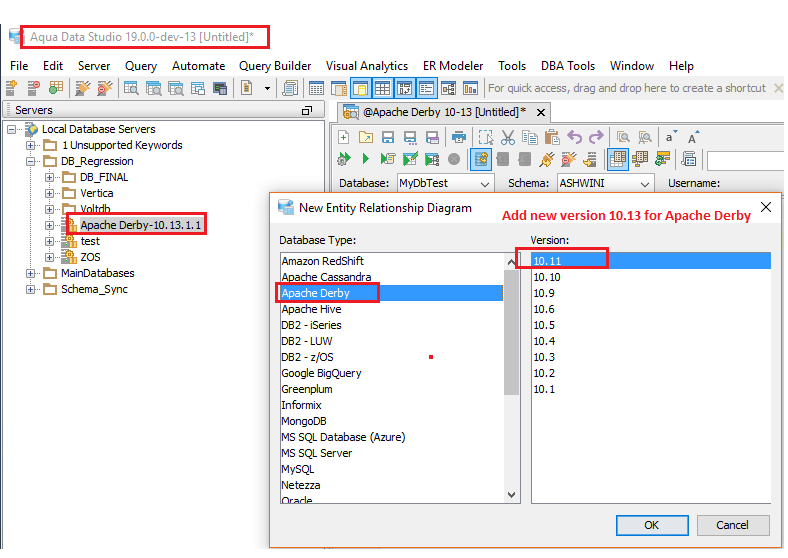This screenshot has width=788, height=558.
Task: Click the Select All dashed rectangle icon
Action: pyautogui.click(x=485, y=137)
